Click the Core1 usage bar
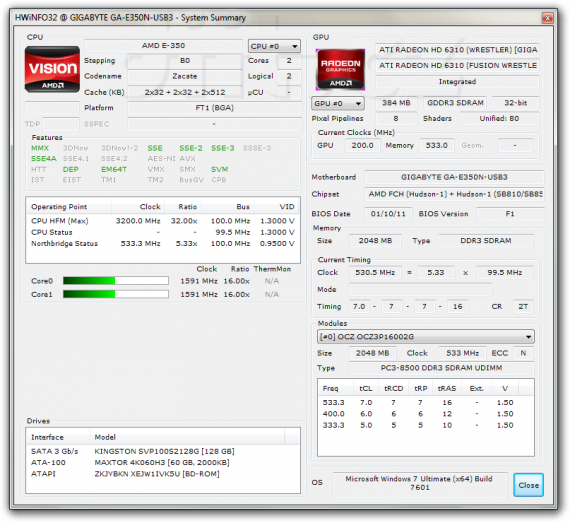Screen dimensions: 570x523 coord(116,294)
